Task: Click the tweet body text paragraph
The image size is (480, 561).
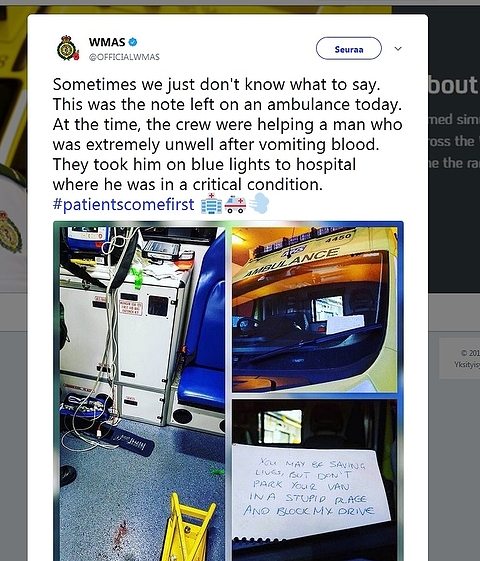Action: [227, 135]
